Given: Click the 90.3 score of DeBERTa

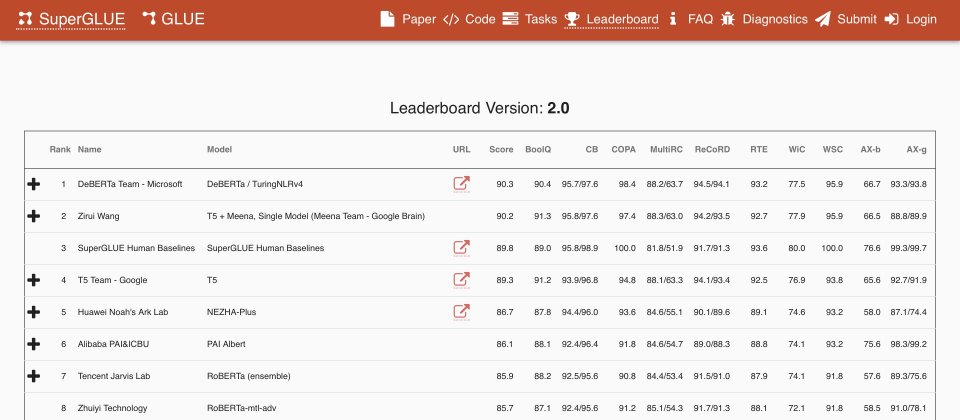Looking at the screenshot, I should coord(505,184).
